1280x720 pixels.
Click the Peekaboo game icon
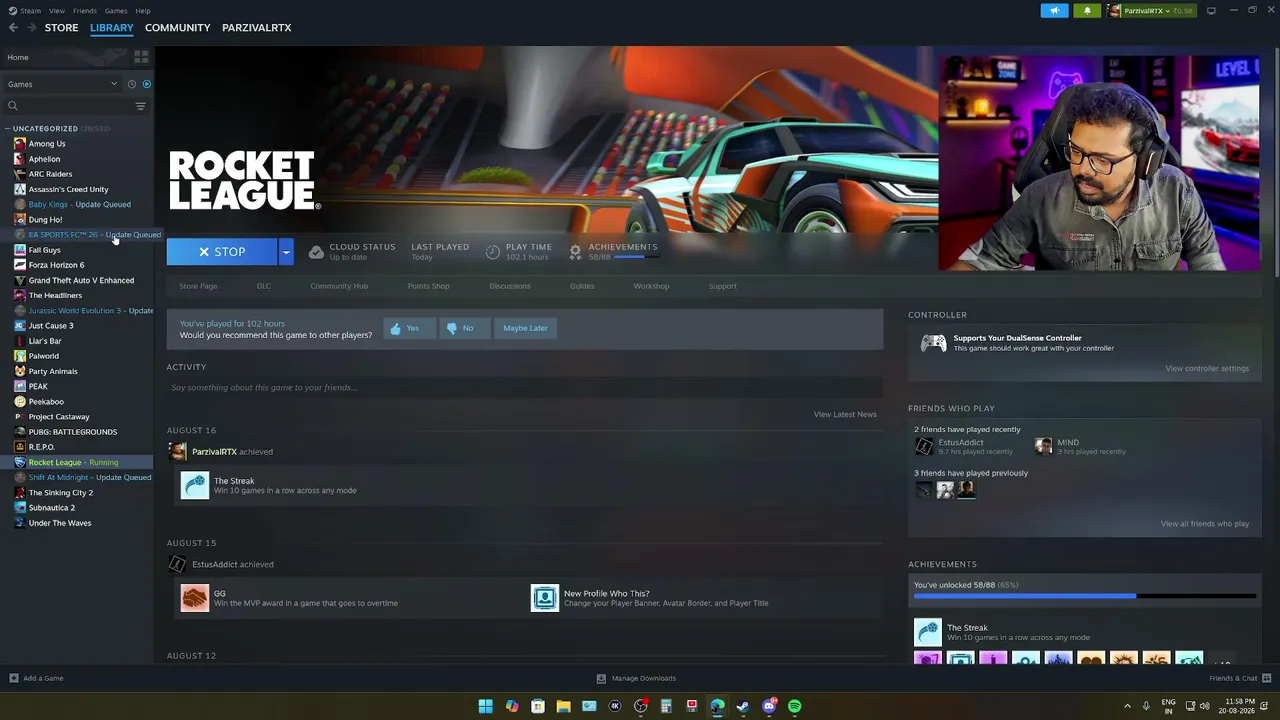(x=20, y=402)
